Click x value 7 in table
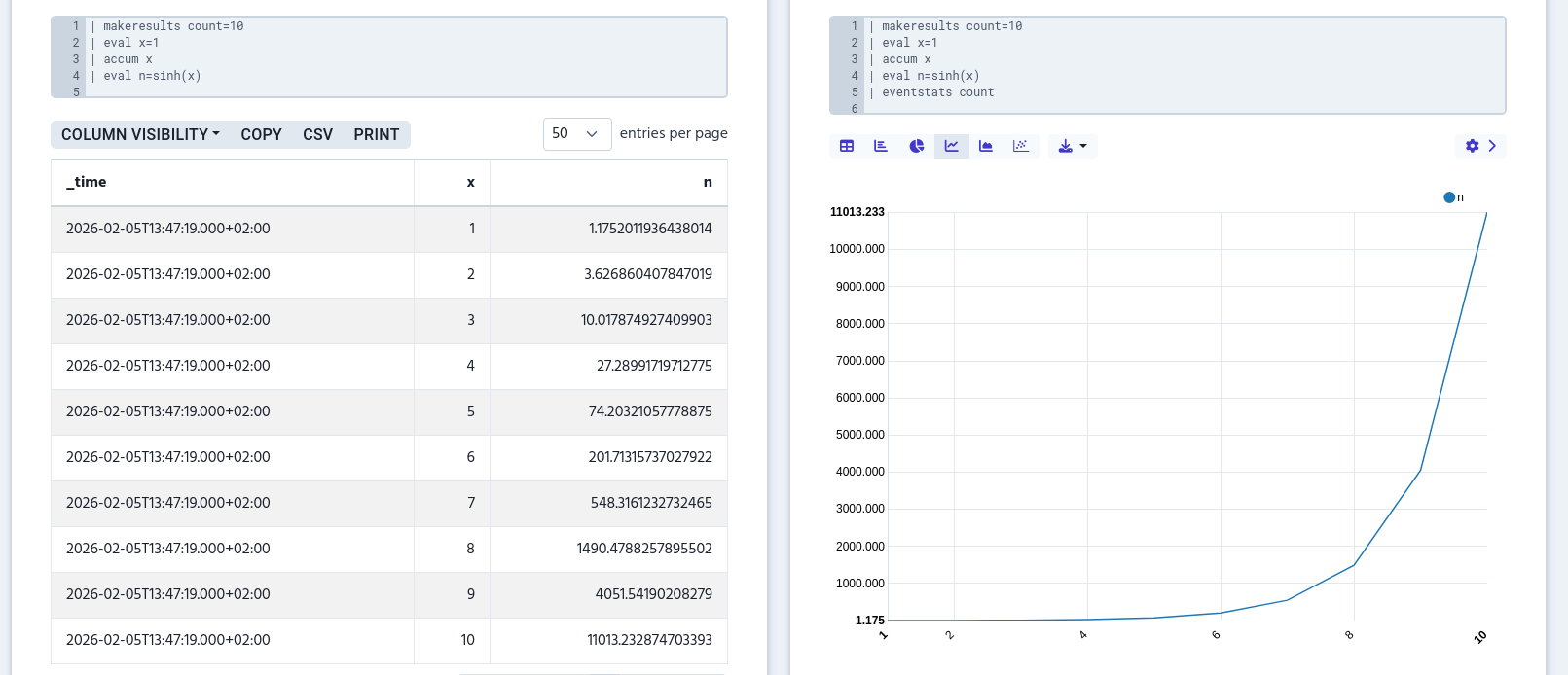Screen dimensions: 1568x675 [x=471, y=503]
